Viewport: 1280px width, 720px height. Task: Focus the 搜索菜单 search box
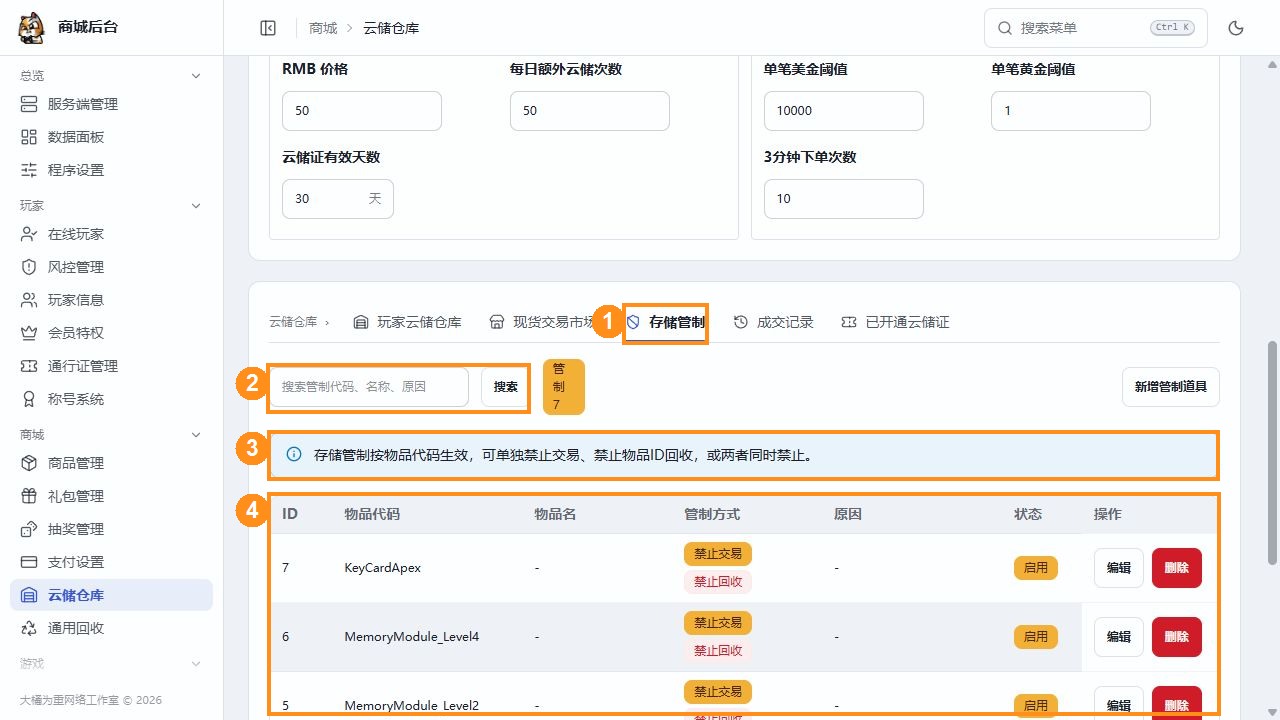click(1096, 28)
